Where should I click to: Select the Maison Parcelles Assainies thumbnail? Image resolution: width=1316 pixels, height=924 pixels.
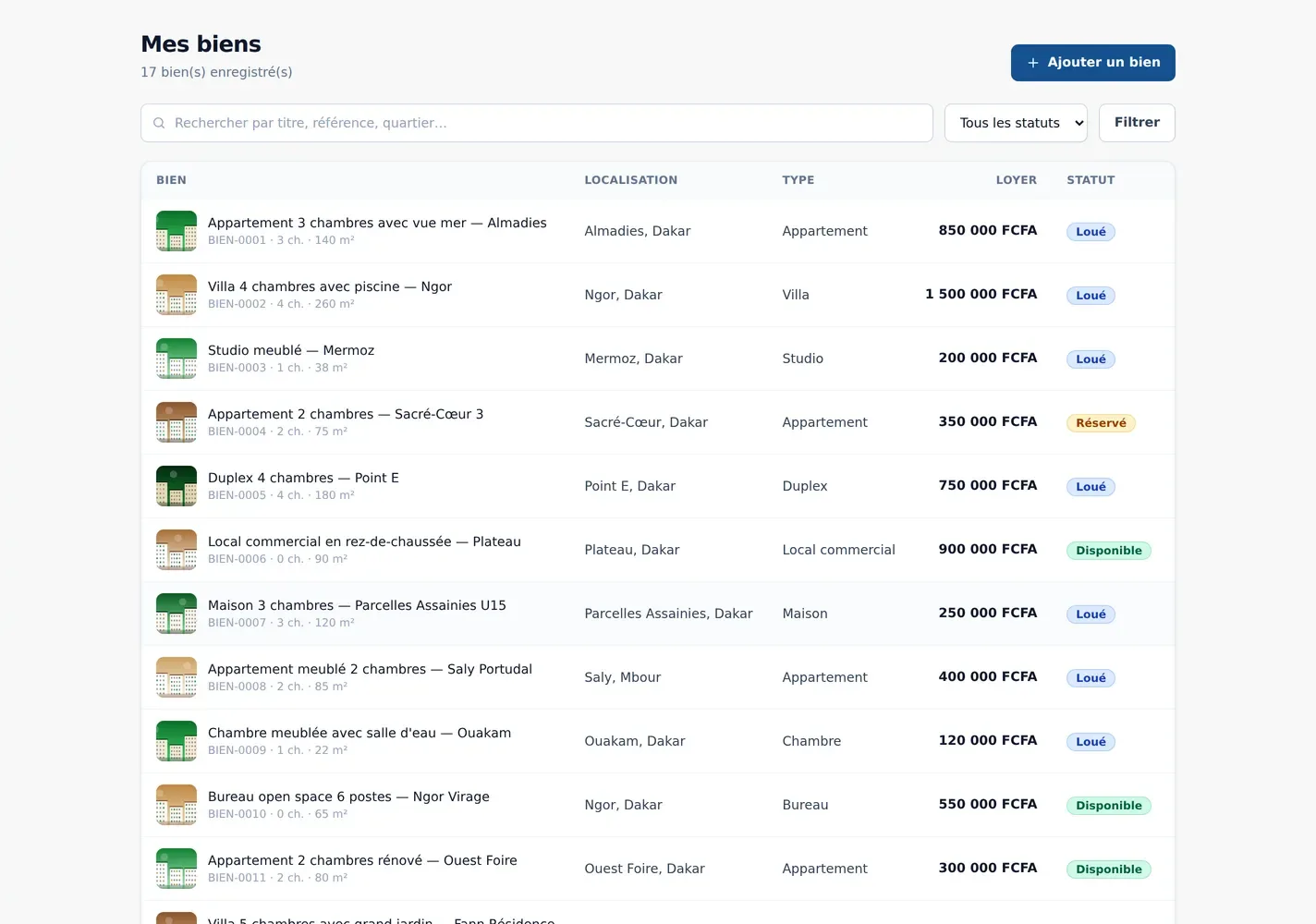tap(177, 614)
